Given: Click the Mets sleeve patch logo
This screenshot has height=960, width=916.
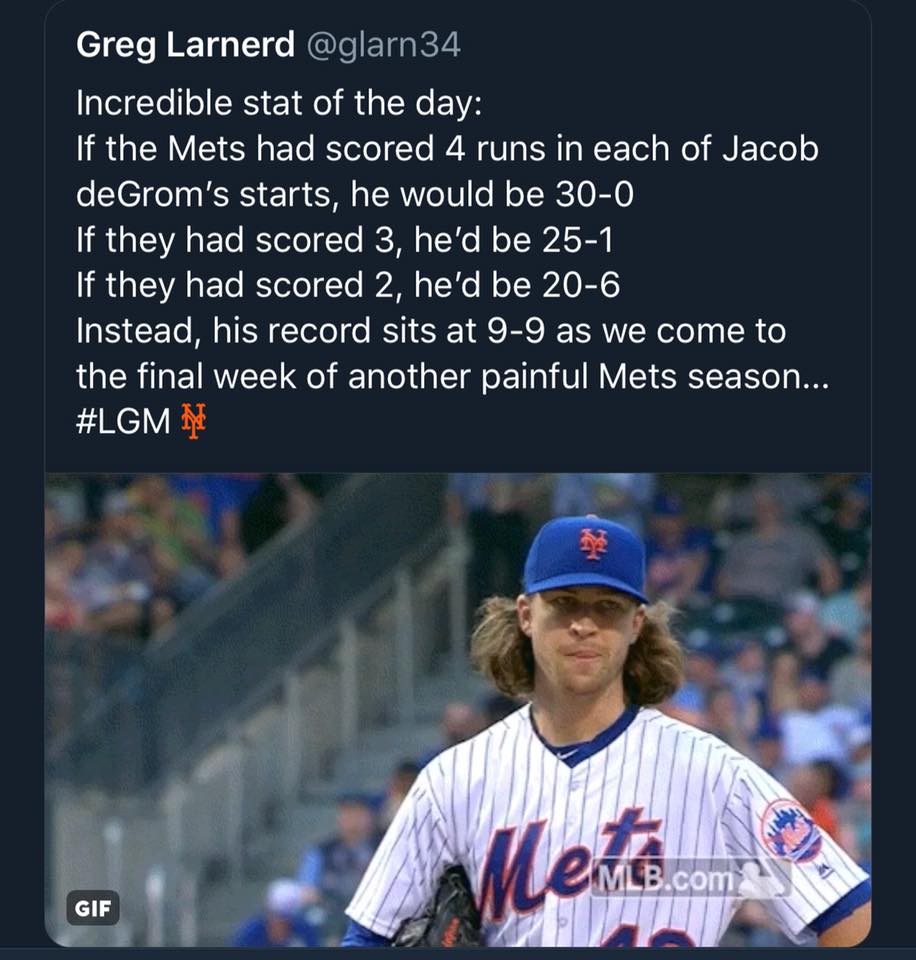Looking at the screenshot, I should point(790,830).
